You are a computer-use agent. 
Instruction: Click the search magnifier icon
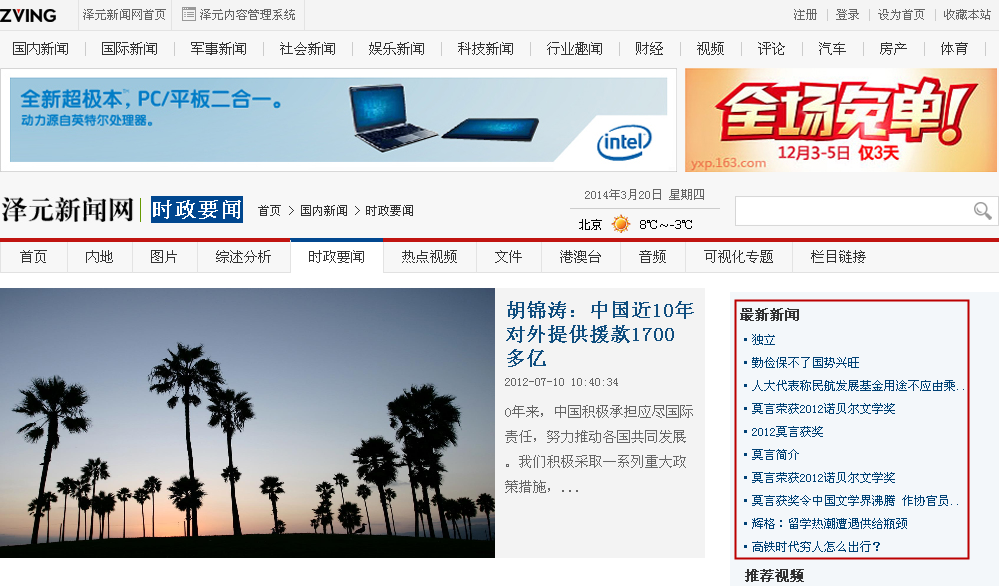[x=982, y=211]
